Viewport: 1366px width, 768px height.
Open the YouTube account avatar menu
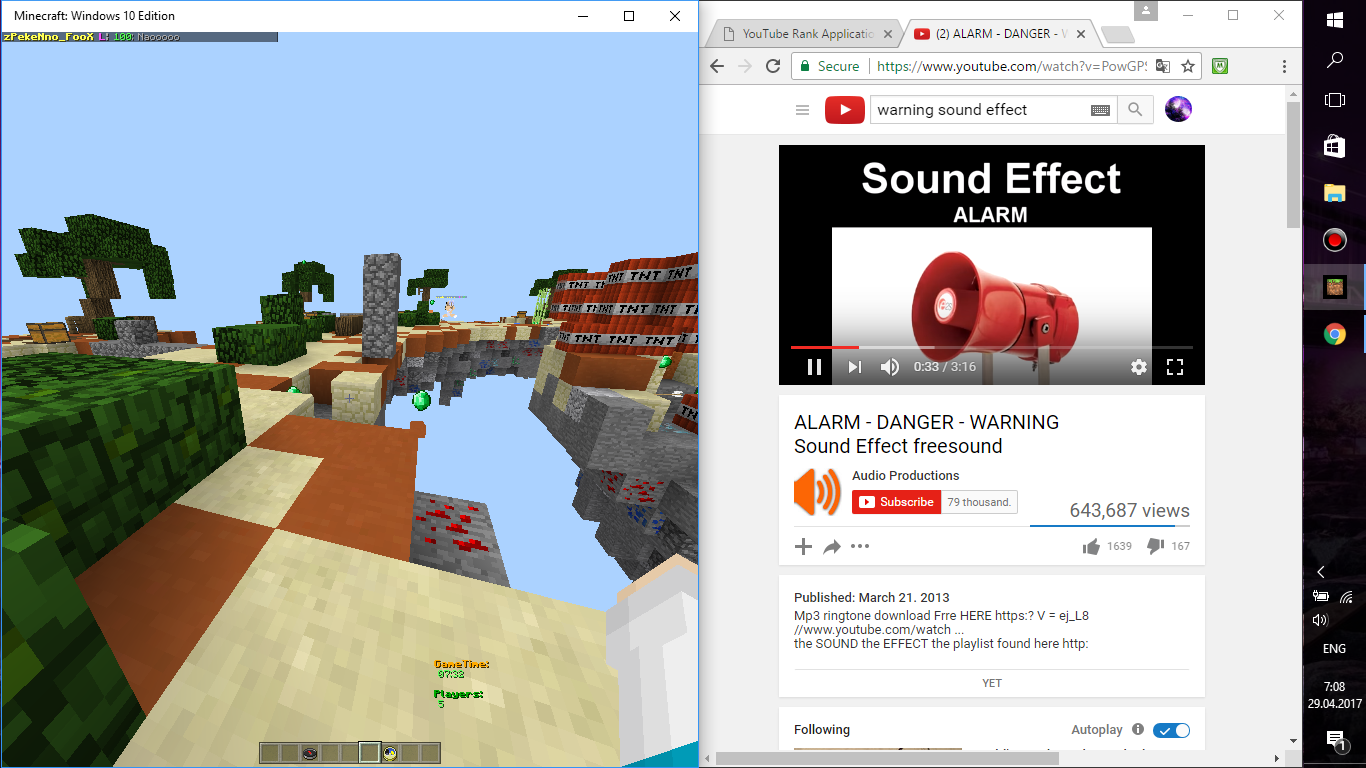point(1179,110)
